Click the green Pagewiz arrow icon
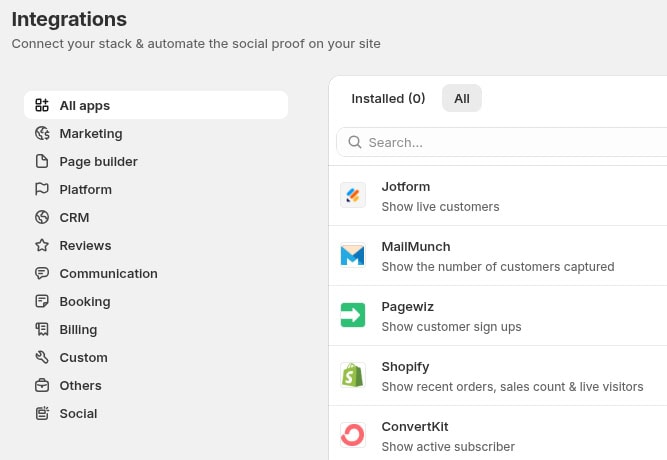Viewport: 667px width, 460px height. [x=353, y=316]
